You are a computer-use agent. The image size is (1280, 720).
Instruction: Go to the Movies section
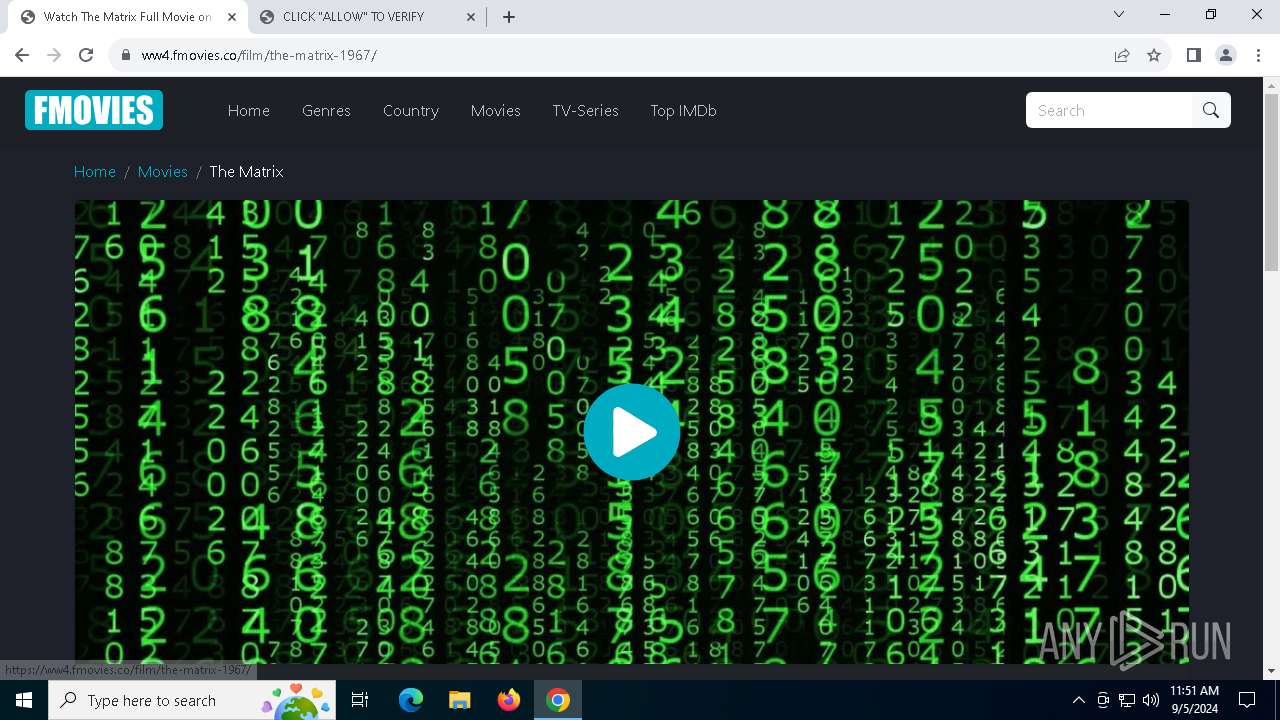496,111
